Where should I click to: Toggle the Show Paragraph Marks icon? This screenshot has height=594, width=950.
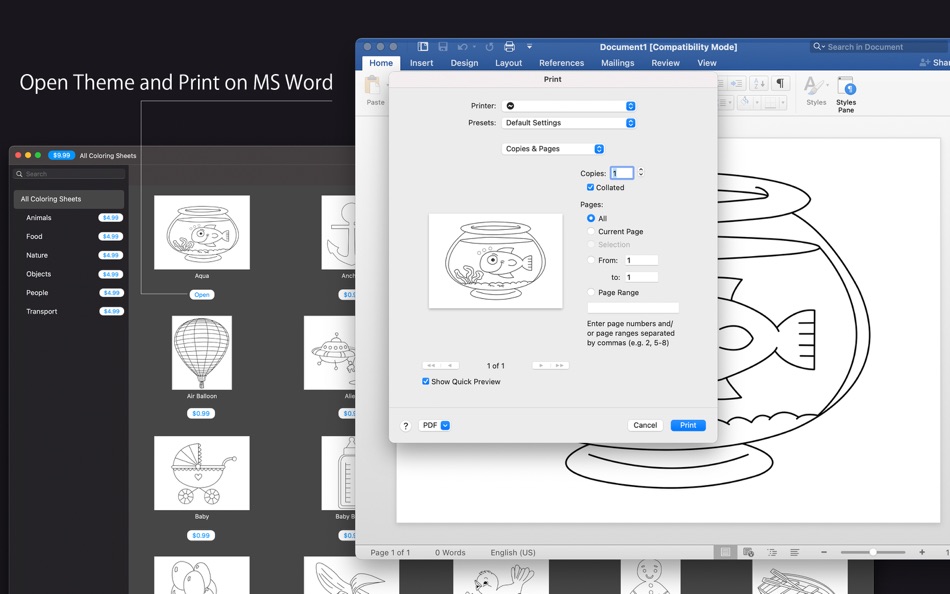tap(780, 83)
